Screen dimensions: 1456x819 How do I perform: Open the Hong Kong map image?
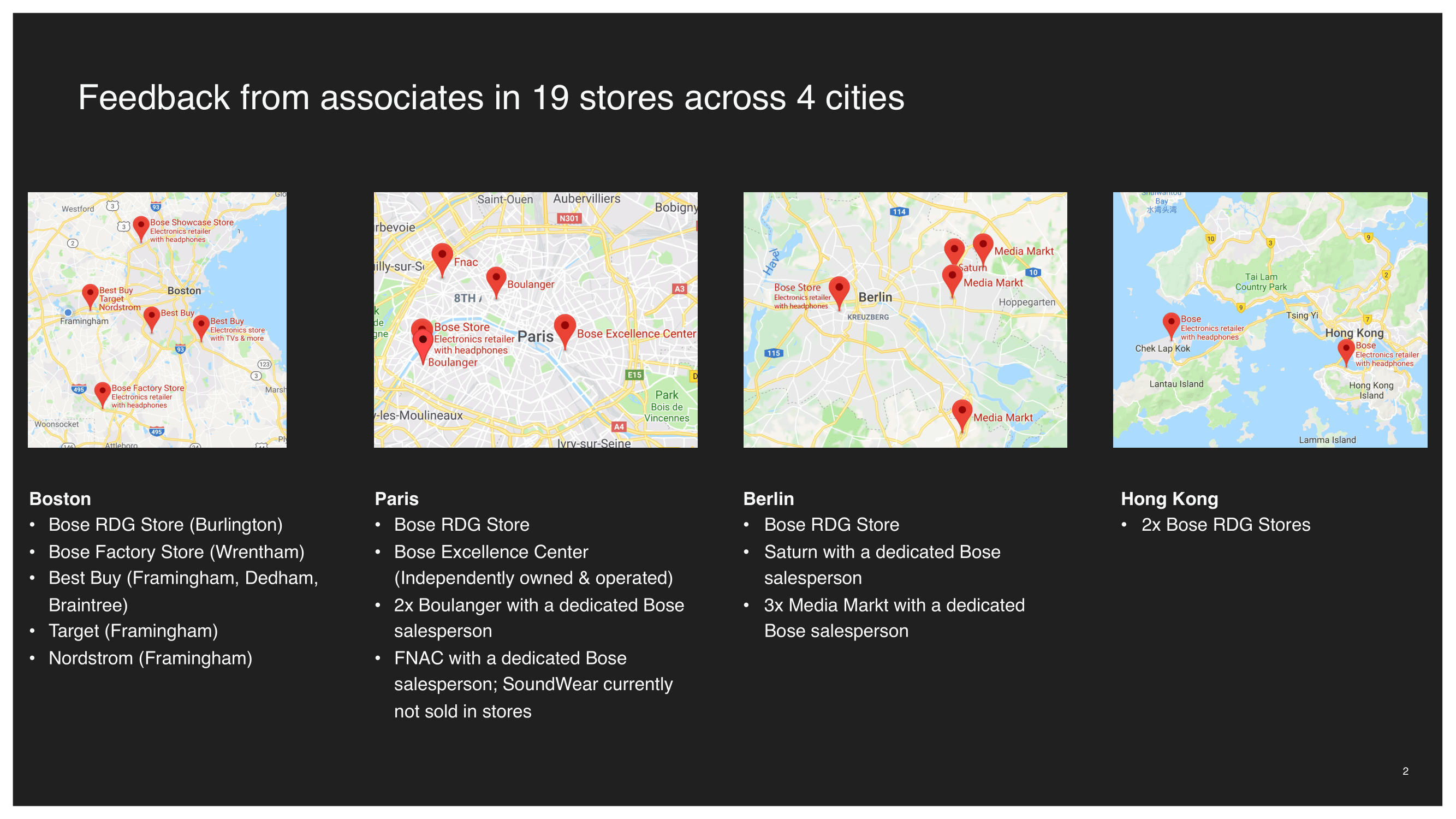[x=1270, y=320]
